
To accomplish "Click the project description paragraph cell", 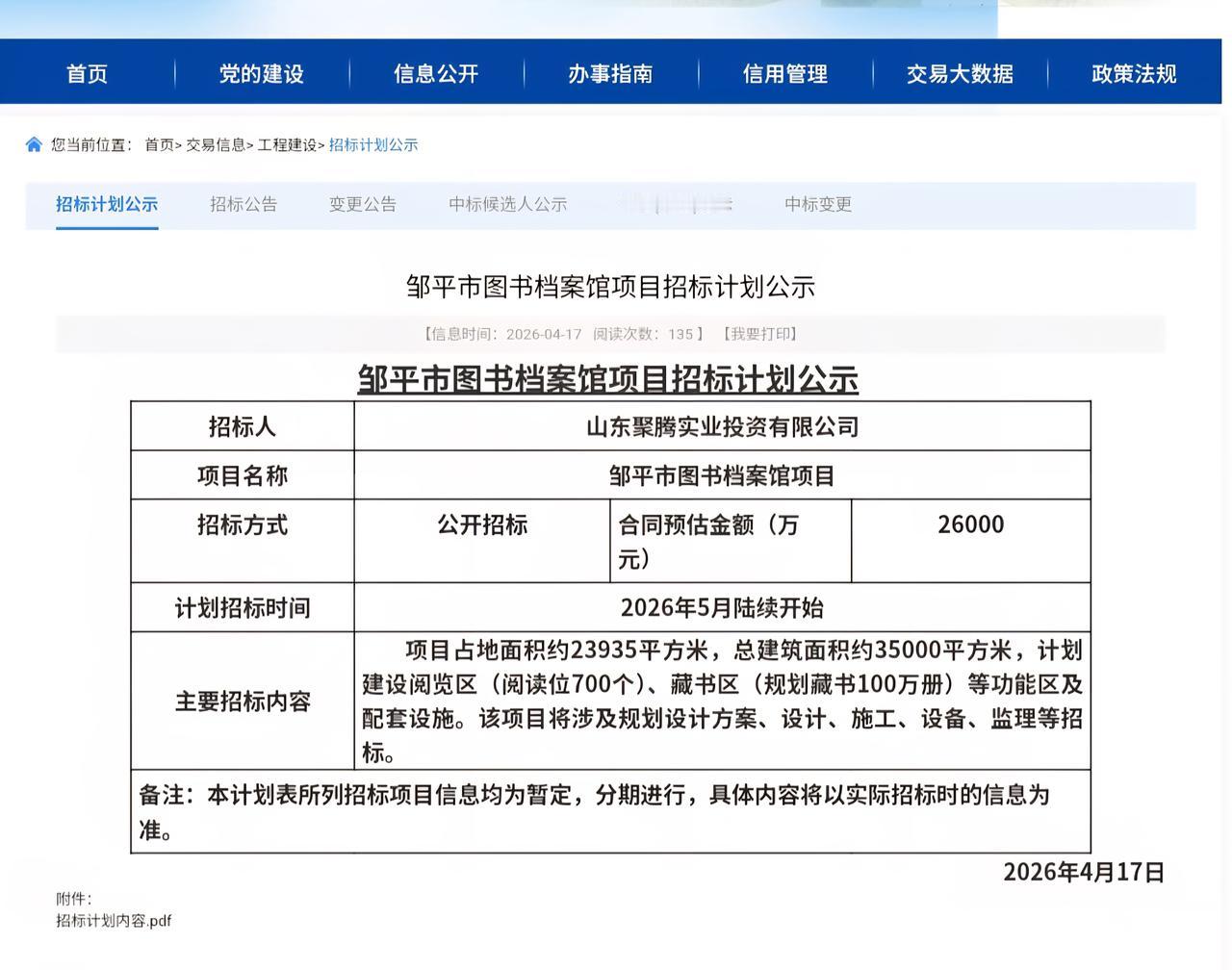I will [723, 702].
